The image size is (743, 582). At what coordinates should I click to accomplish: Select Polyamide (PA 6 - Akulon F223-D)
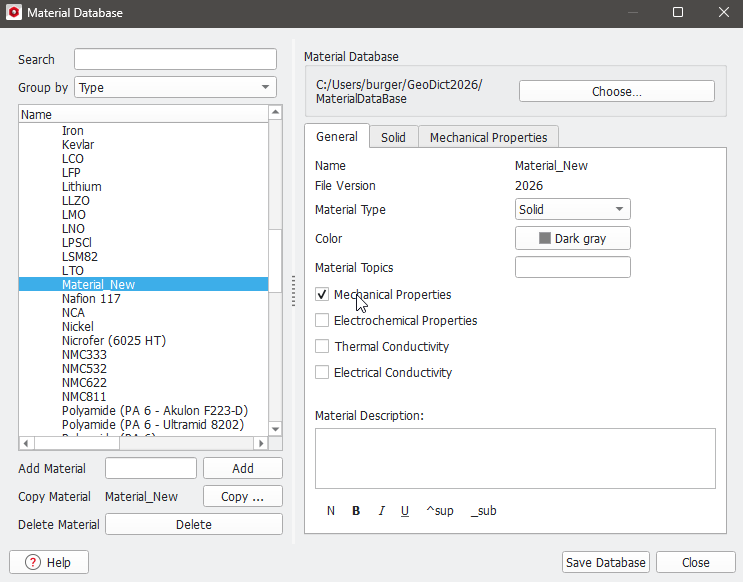pos(155,410)
